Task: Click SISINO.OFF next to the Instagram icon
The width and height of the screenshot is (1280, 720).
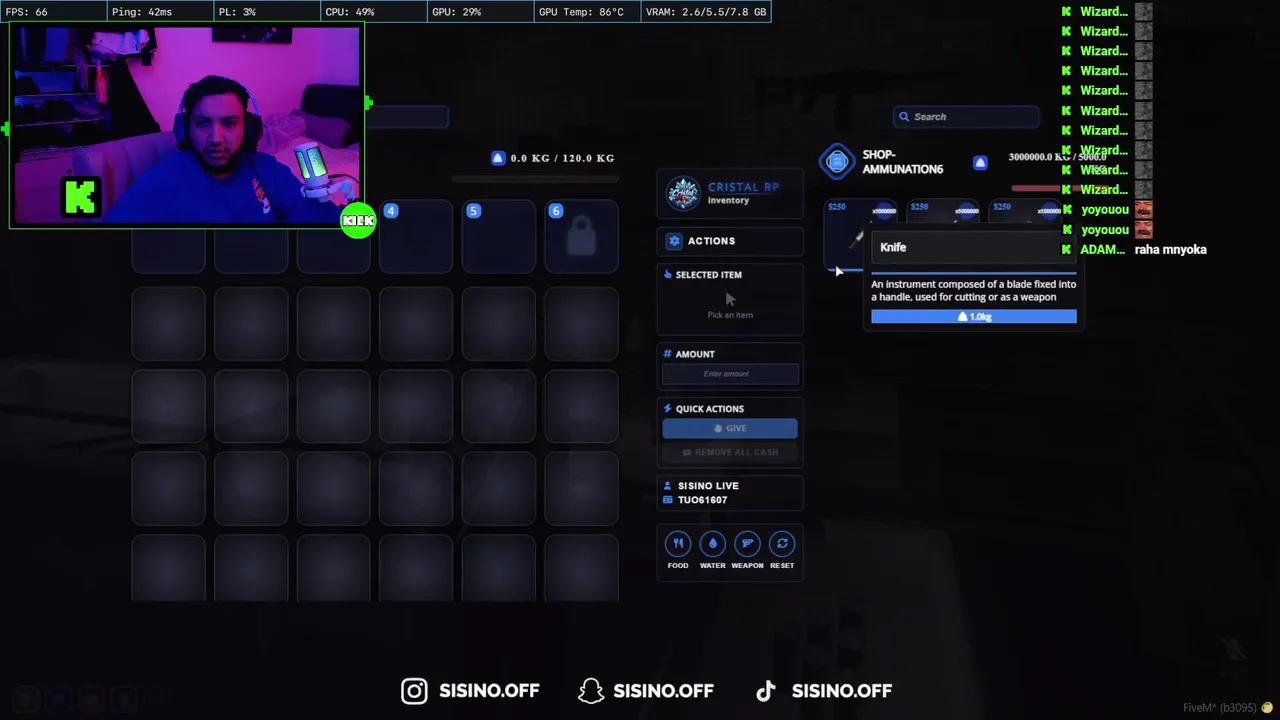Action: click(489, 691)
